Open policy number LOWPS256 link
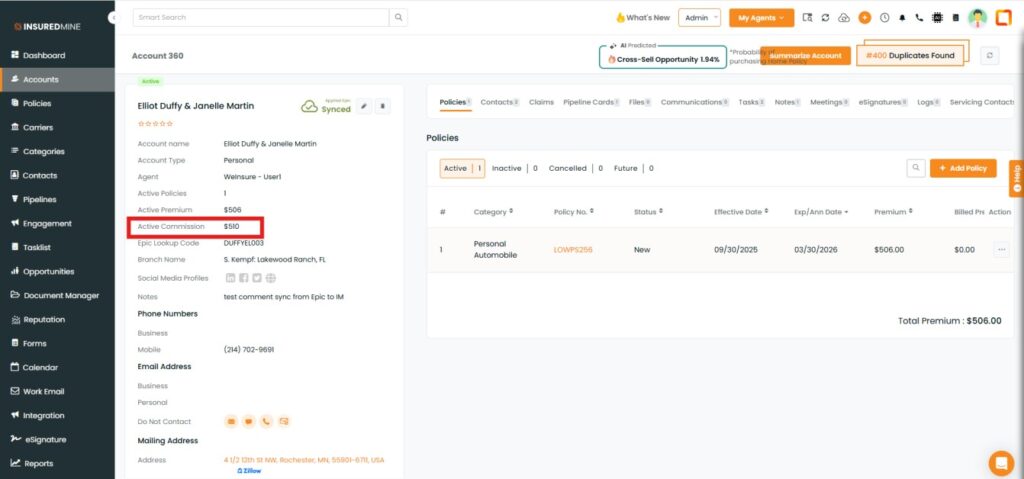The width and height of the screenshot is (1024, 479). pos(573,249)
